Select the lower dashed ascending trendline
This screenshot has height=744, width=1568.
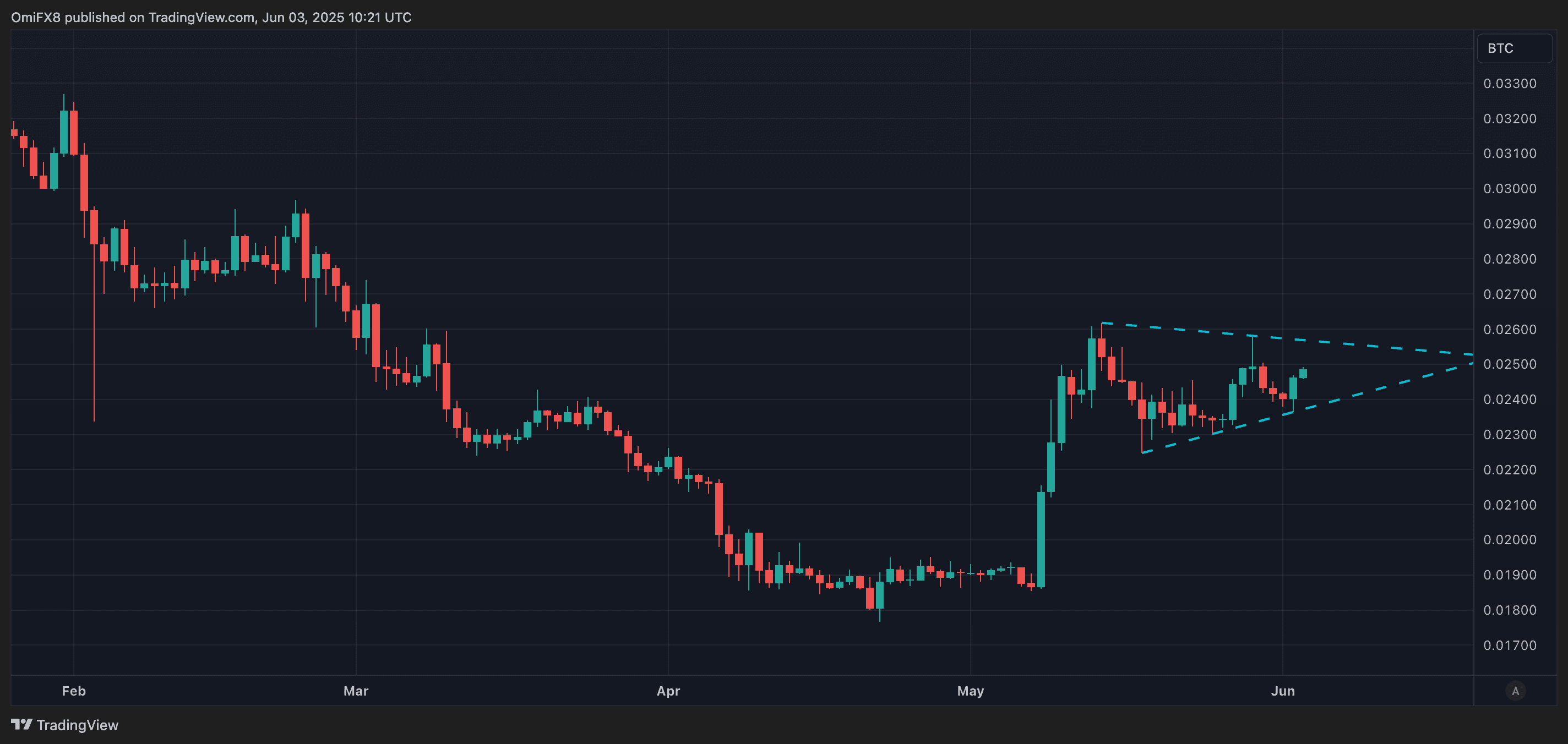pos(1309,408)
